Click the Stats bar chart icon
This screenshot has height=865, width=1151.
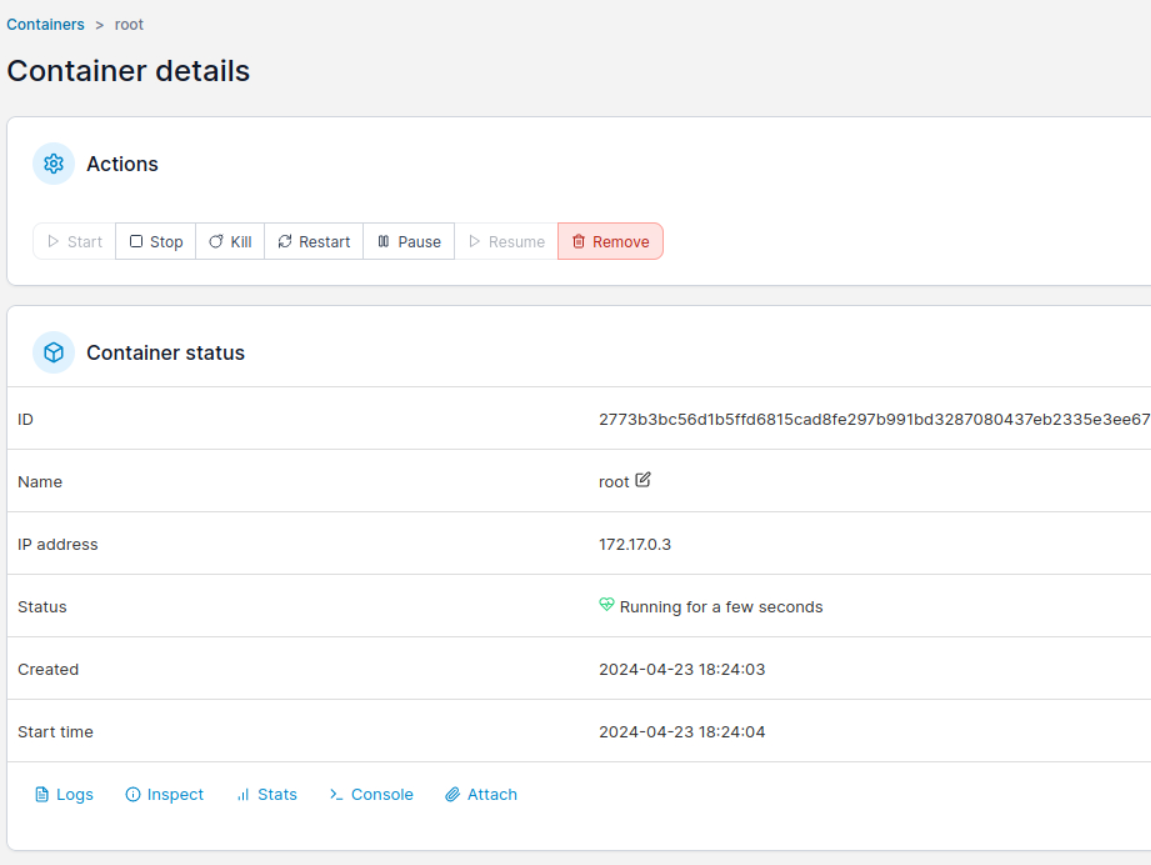coord(243,795)
